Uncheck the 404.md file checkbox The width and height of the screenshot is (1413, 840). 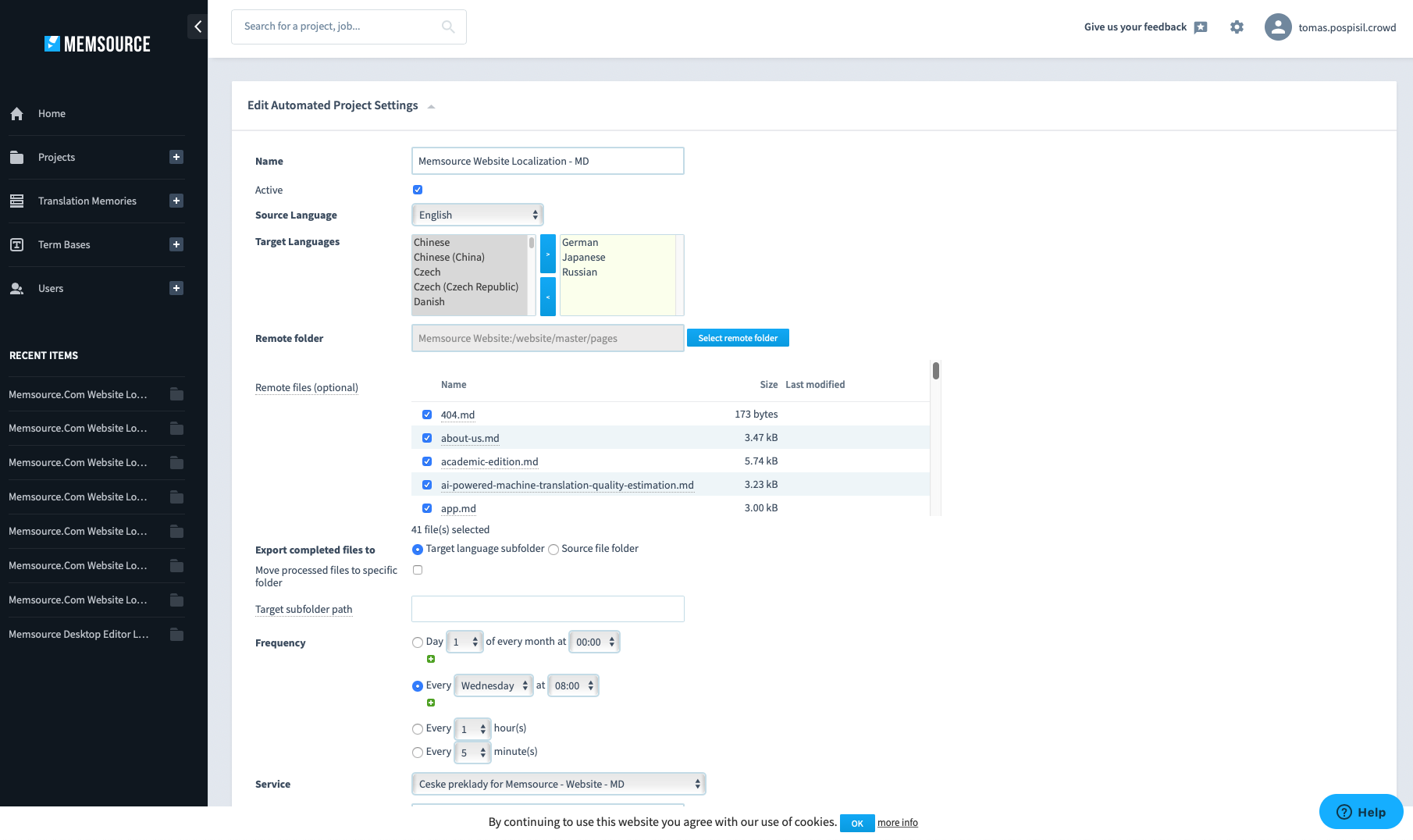pyautogui.click(x=427, y=415)
